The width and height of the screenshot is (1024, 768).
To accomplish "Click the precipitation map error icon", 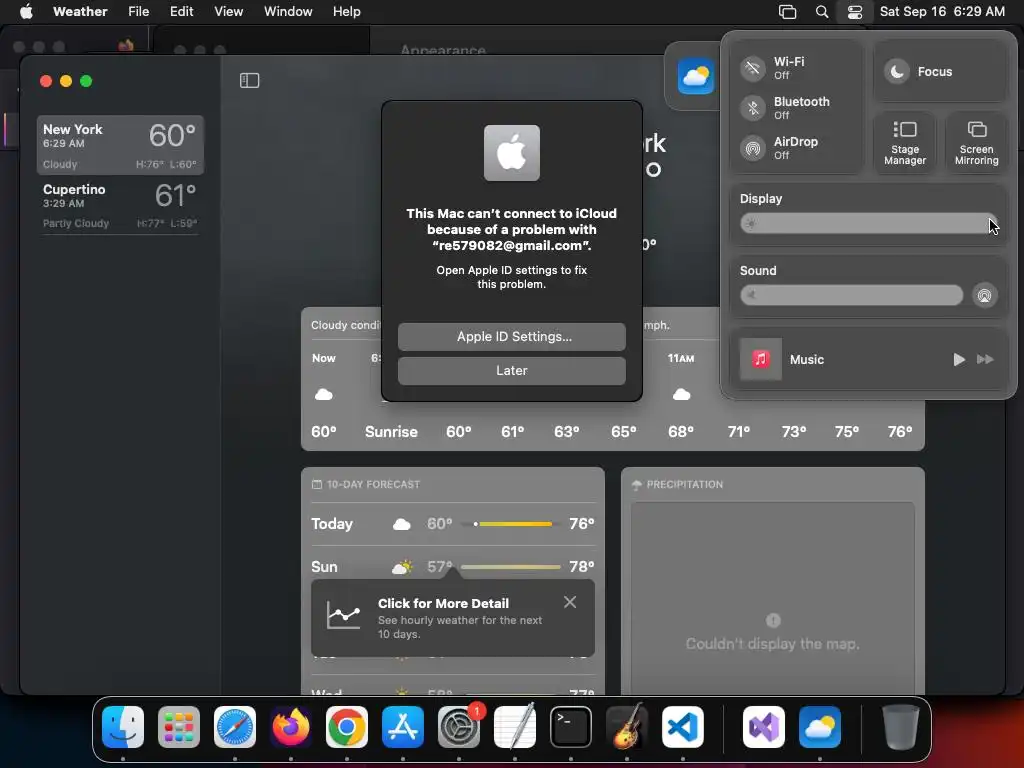I will (773, 620).
